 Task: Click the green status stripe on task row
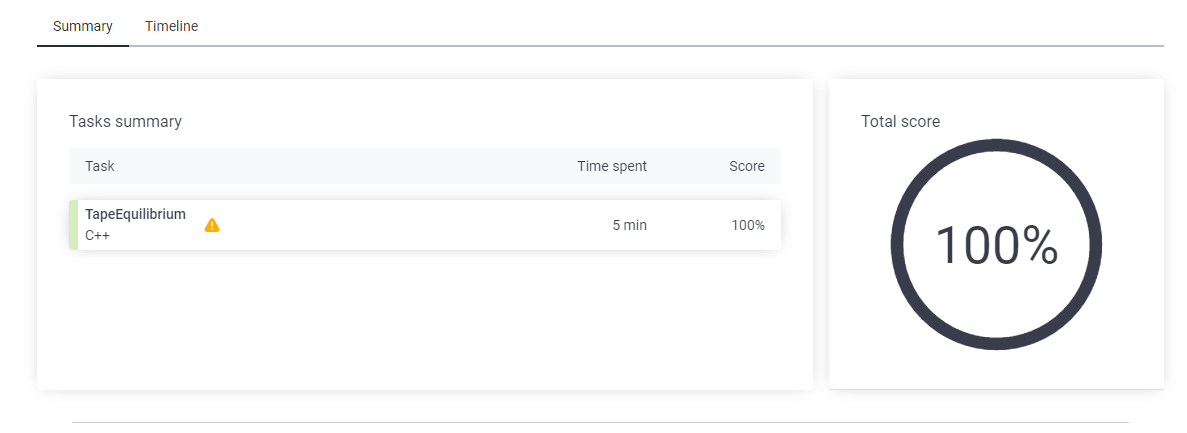pos(73,225)
